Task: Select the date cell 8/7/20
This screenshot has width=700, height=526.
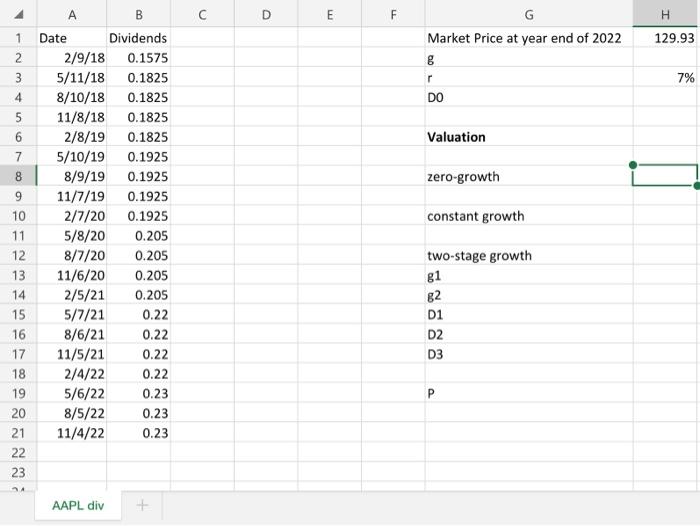Action: coord(72,255)
